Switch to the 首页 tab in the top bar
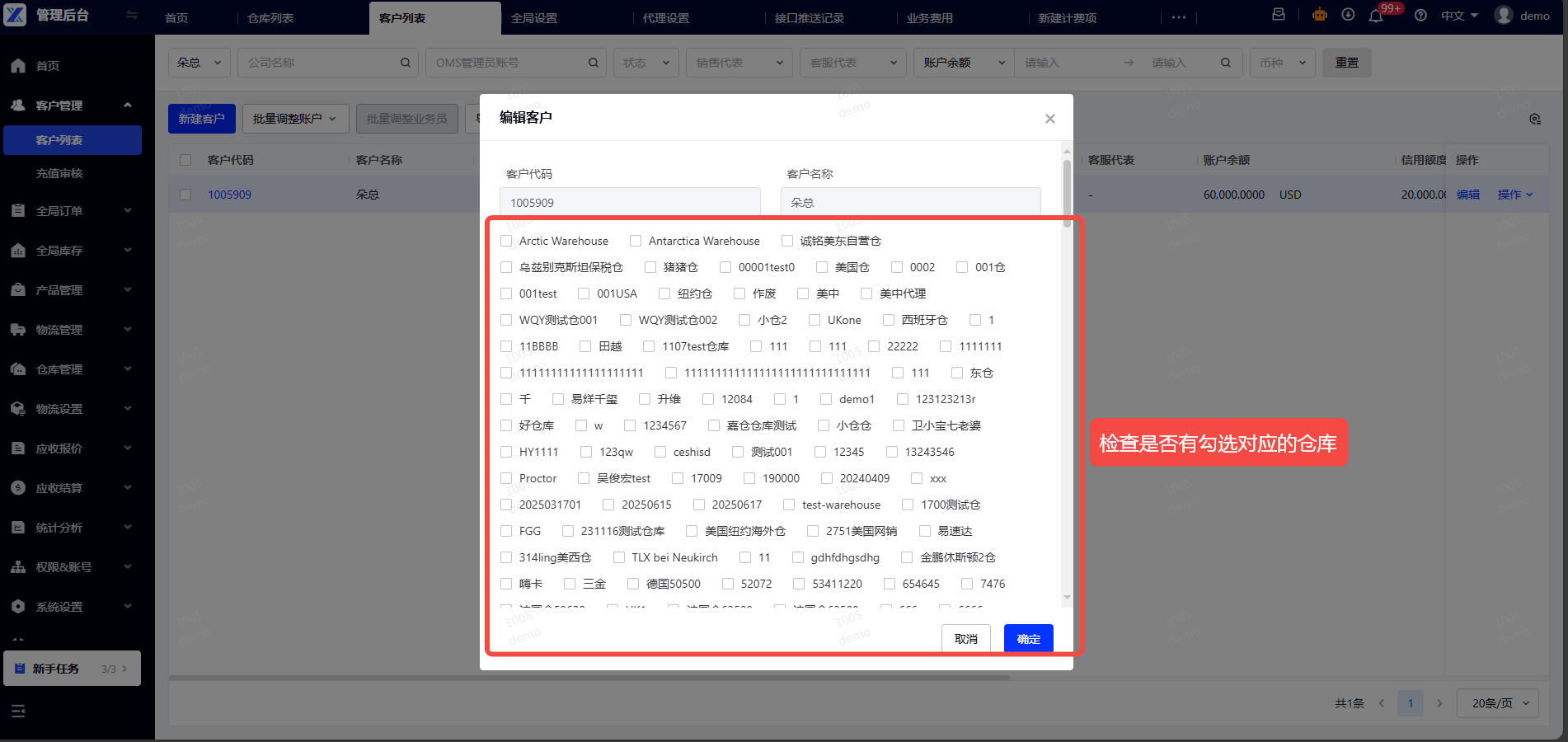This screenshot has width=1568, height=742. point(176,17)
